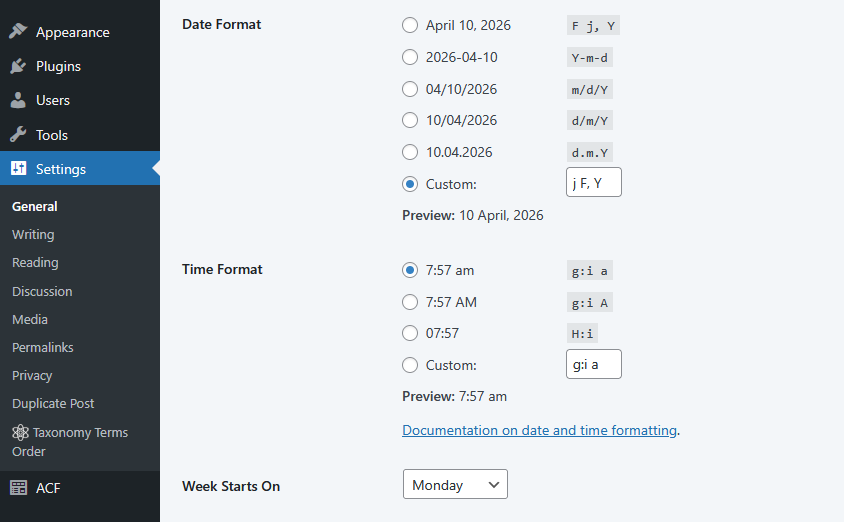The width and height of the screenshot is (844, 522).
Task: Open the Discussion settings submenu
Action: (42, 292)
